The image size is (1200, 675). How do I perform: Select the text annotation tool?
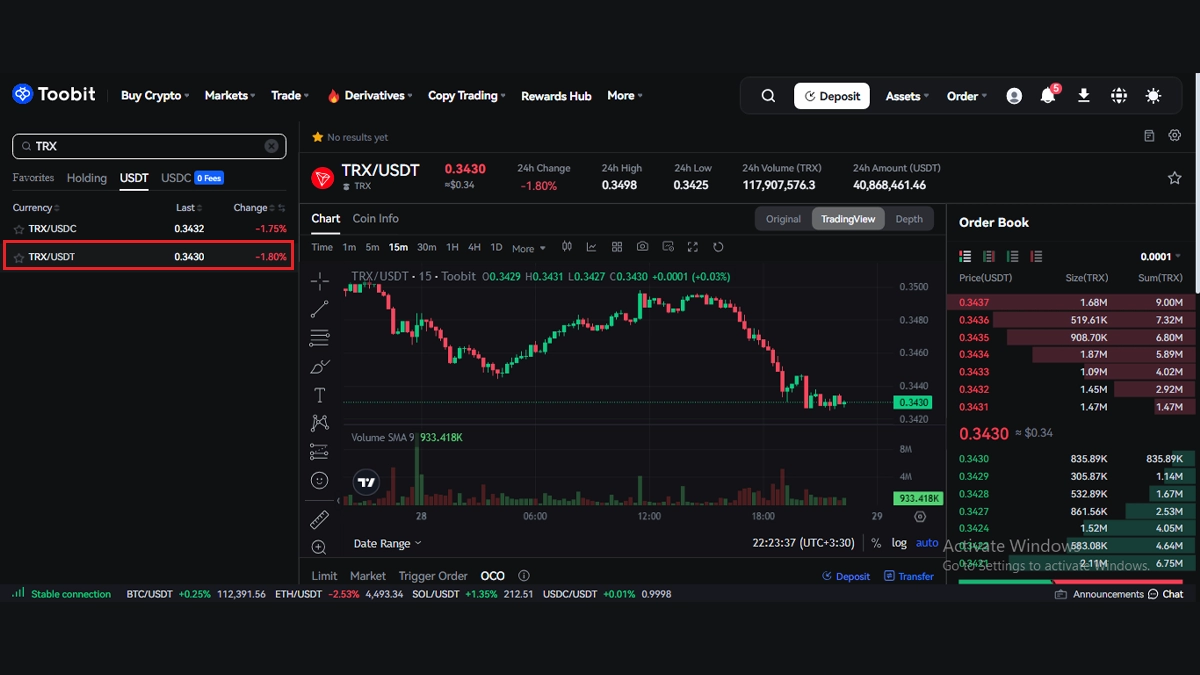(319, 395)
